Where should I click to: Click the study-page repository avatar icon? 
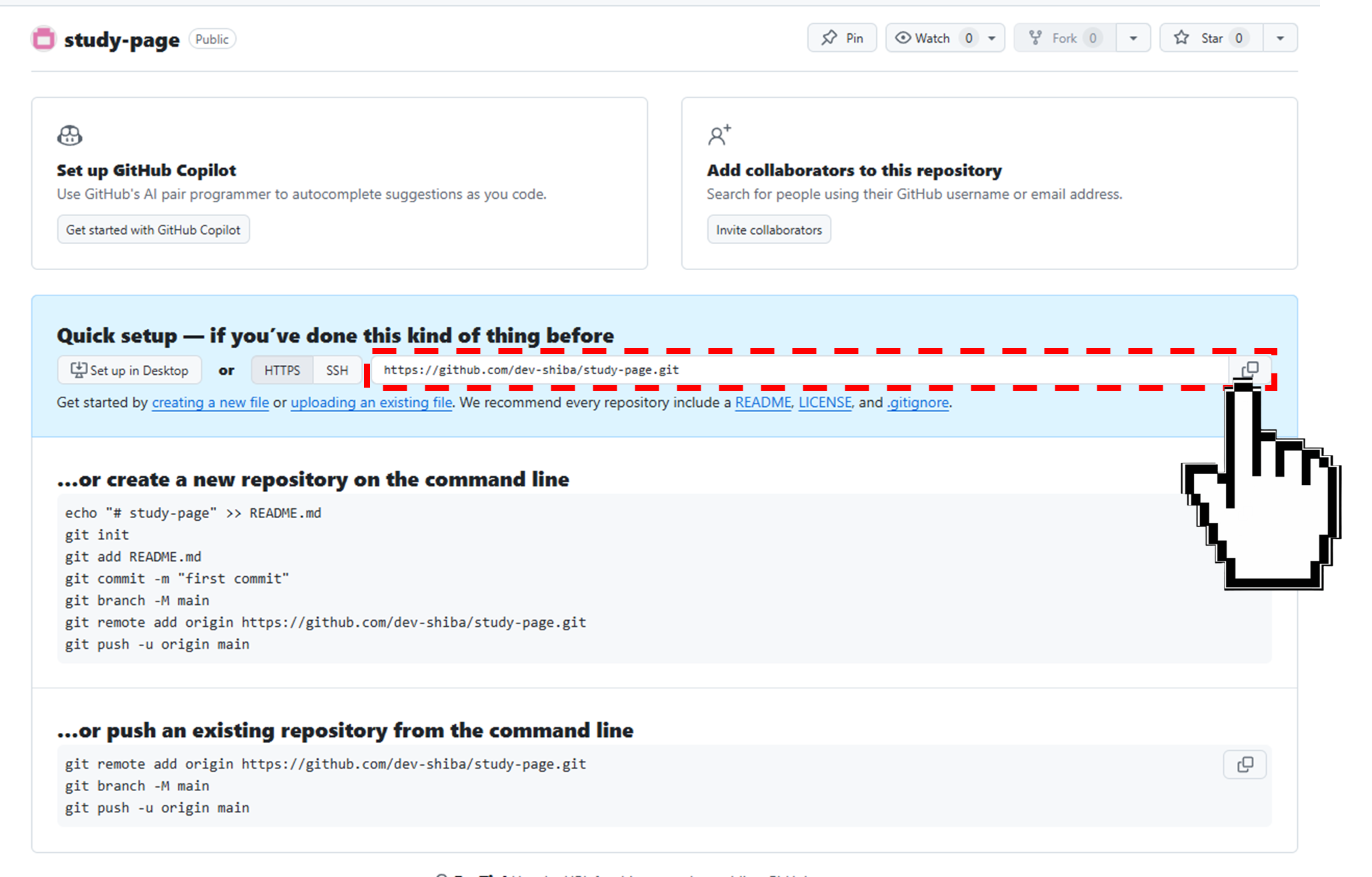tap(44, 39)
